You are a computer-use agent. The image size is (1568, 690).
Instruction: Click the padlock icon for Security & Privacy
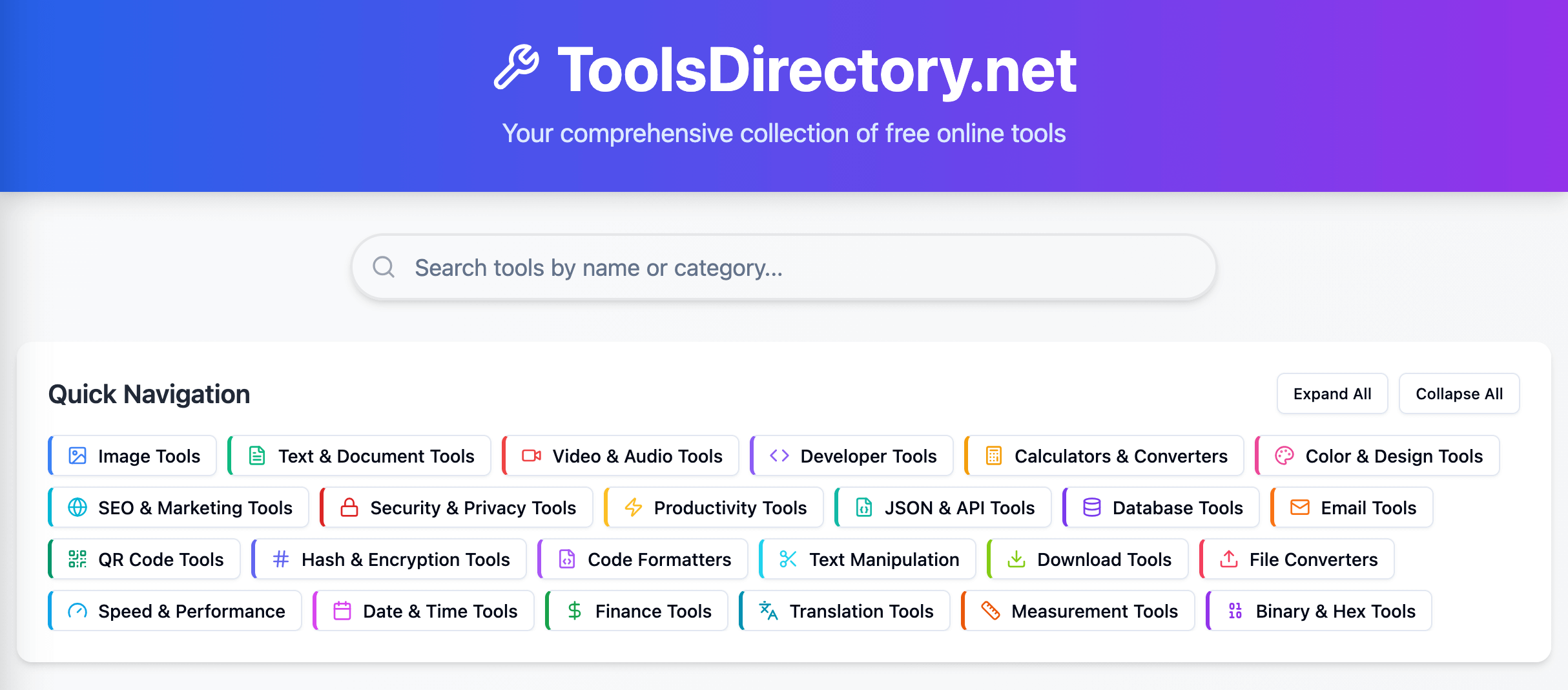coord(349,508)
